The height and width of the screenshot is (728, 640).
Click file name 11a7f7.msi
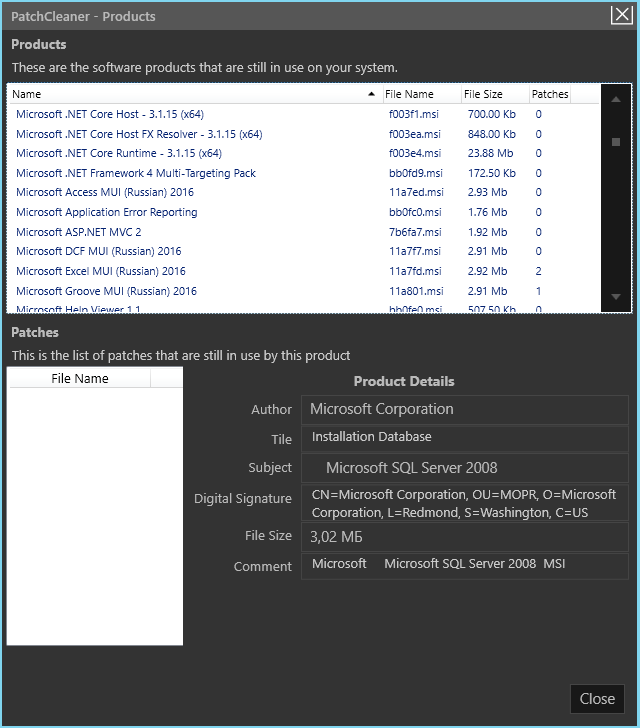415,251
